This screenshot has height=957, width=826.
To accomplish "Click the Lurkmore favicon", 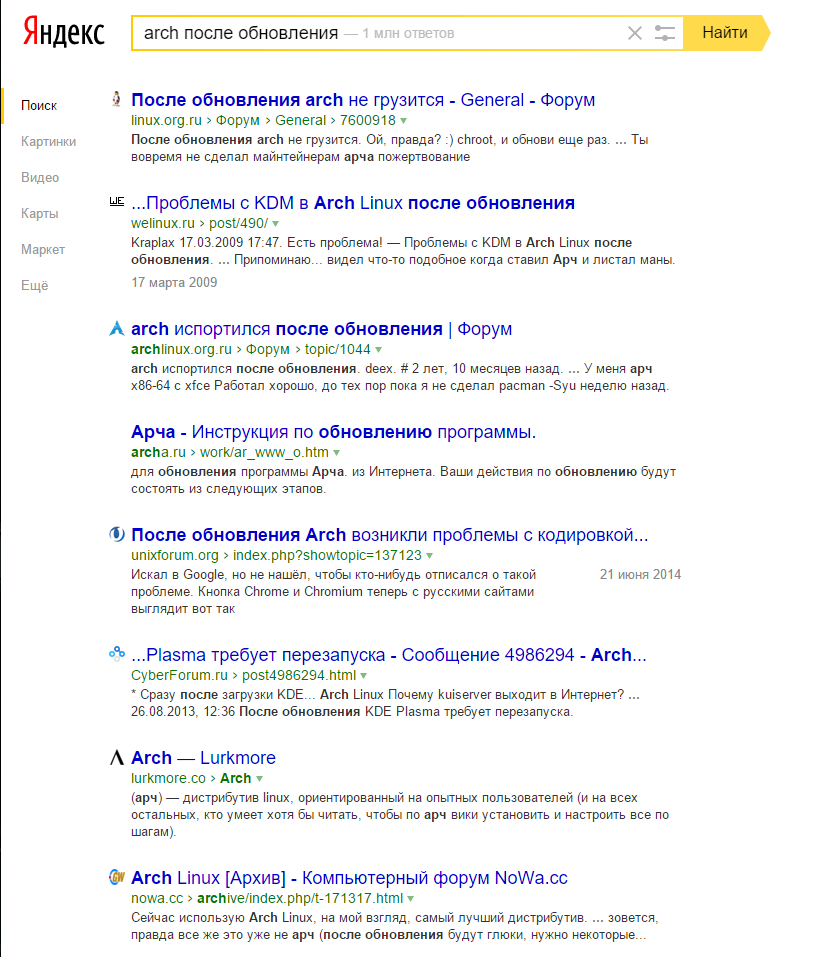I will point(117,757).
